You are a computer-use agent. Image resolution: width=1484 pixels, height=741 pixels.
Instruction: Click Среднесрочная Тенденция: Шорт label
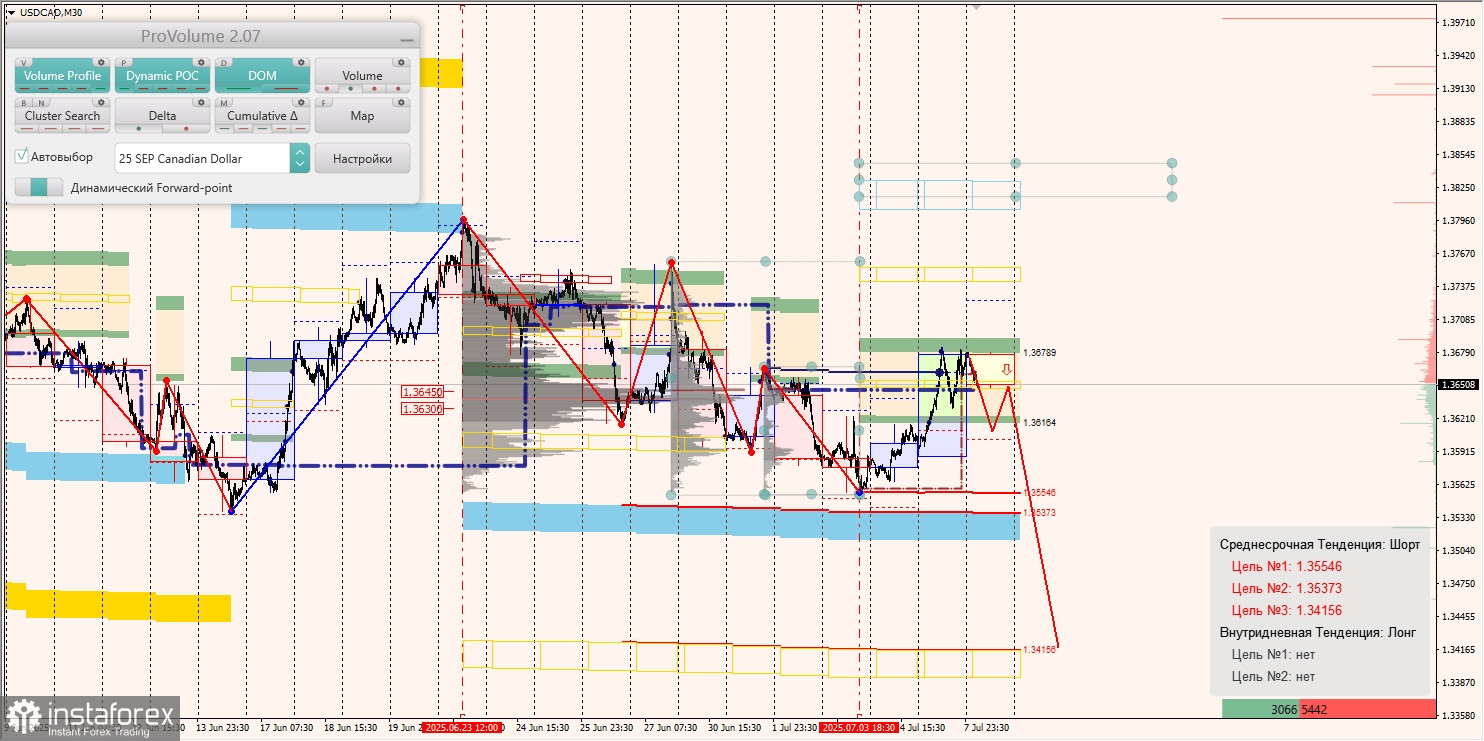point(1319,544)
